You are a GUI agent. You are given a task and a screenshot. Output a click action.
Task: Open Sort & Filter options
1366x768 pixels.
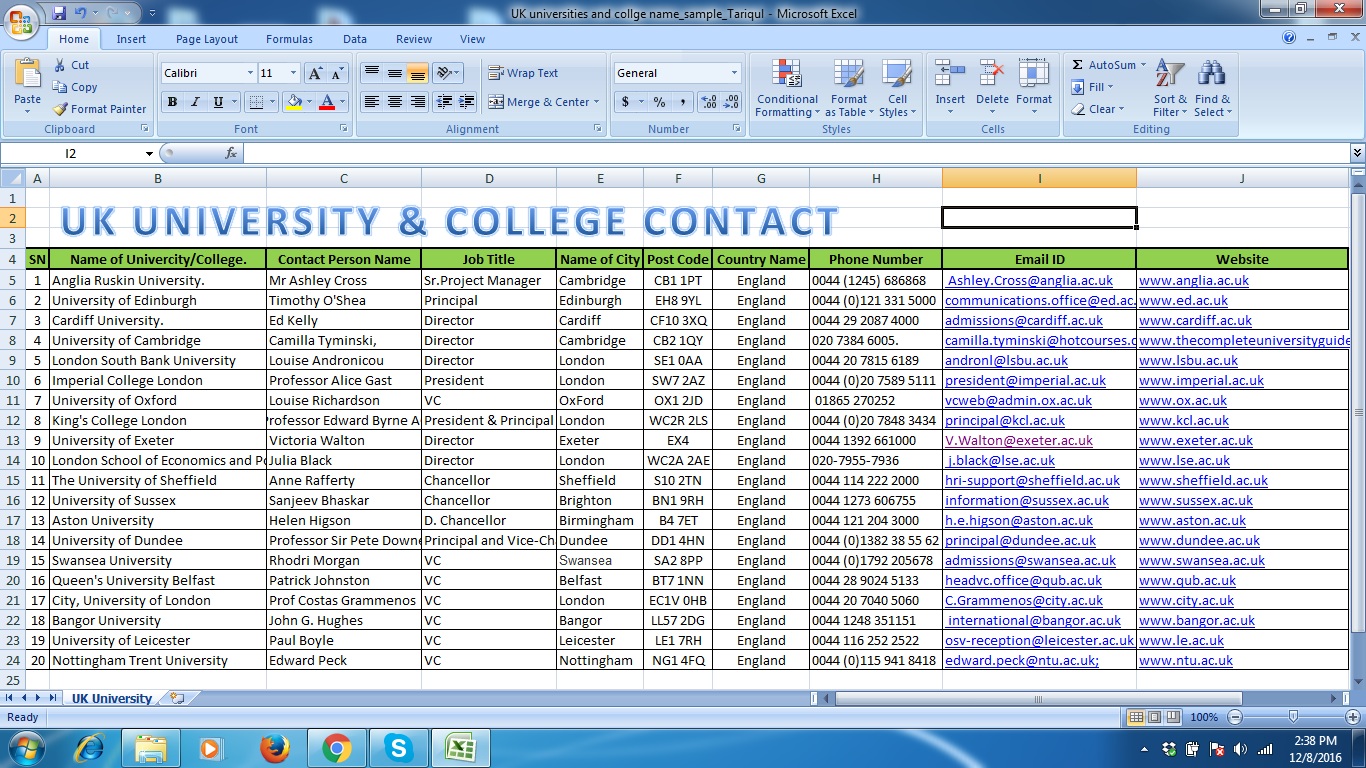tap(1170, 88)
